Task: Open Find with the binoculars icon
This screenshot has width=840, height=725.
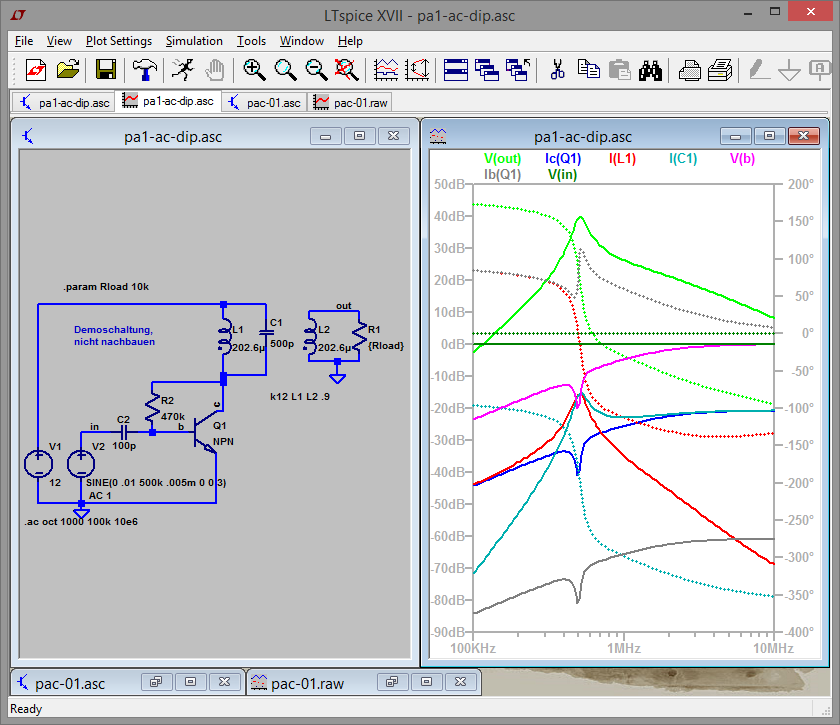Action: pyautogui.click(x=650, y=70)
